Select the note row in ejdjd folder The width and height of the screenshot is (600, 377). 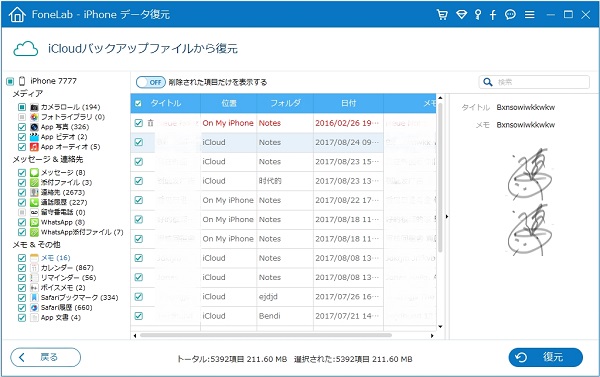pos(283,297)
